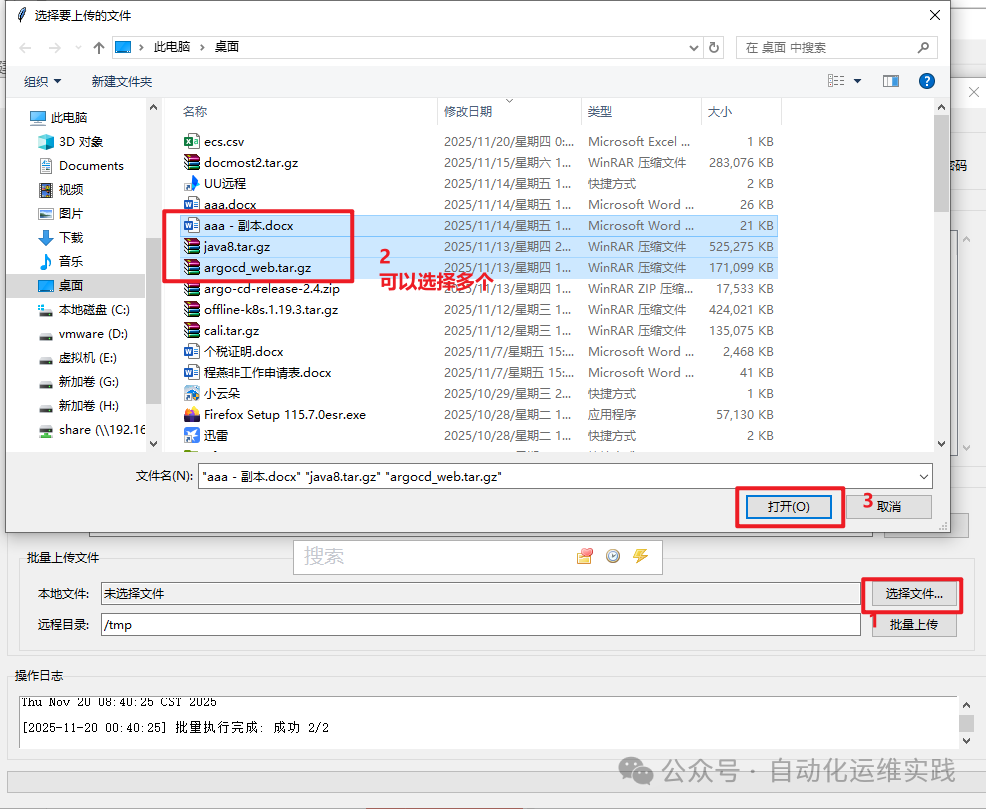Click the refresh icon beside address bar

[x=714, y=48]
